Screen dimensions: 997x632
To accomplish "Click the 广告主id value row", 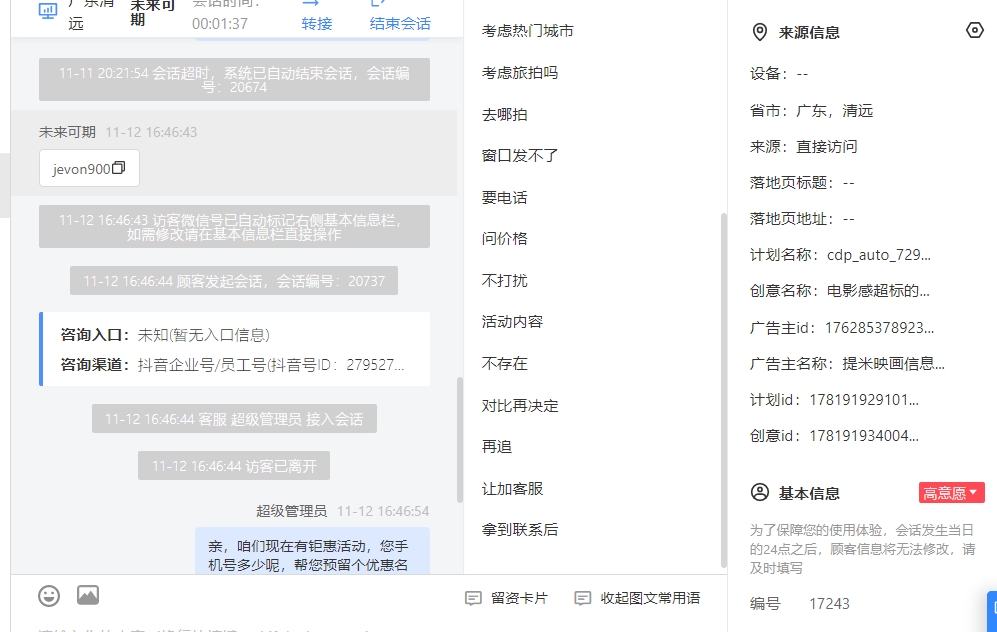I will (842, 328).
